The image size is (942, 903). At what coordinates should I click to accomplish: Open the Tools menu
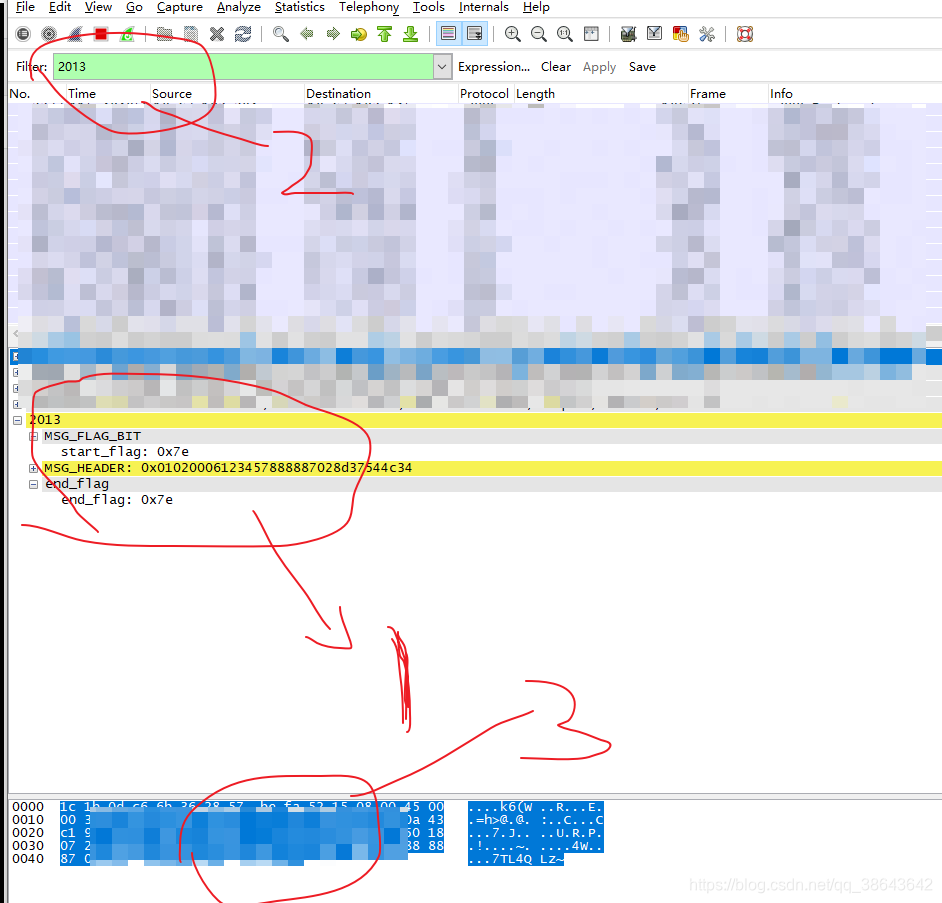tap(428, 7)
